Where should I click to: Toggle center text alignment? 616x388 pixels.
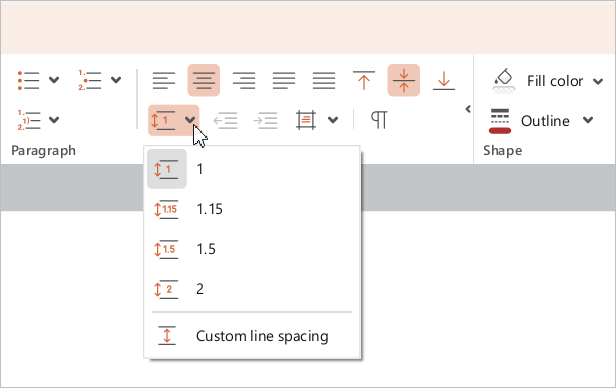coord(204,80)
